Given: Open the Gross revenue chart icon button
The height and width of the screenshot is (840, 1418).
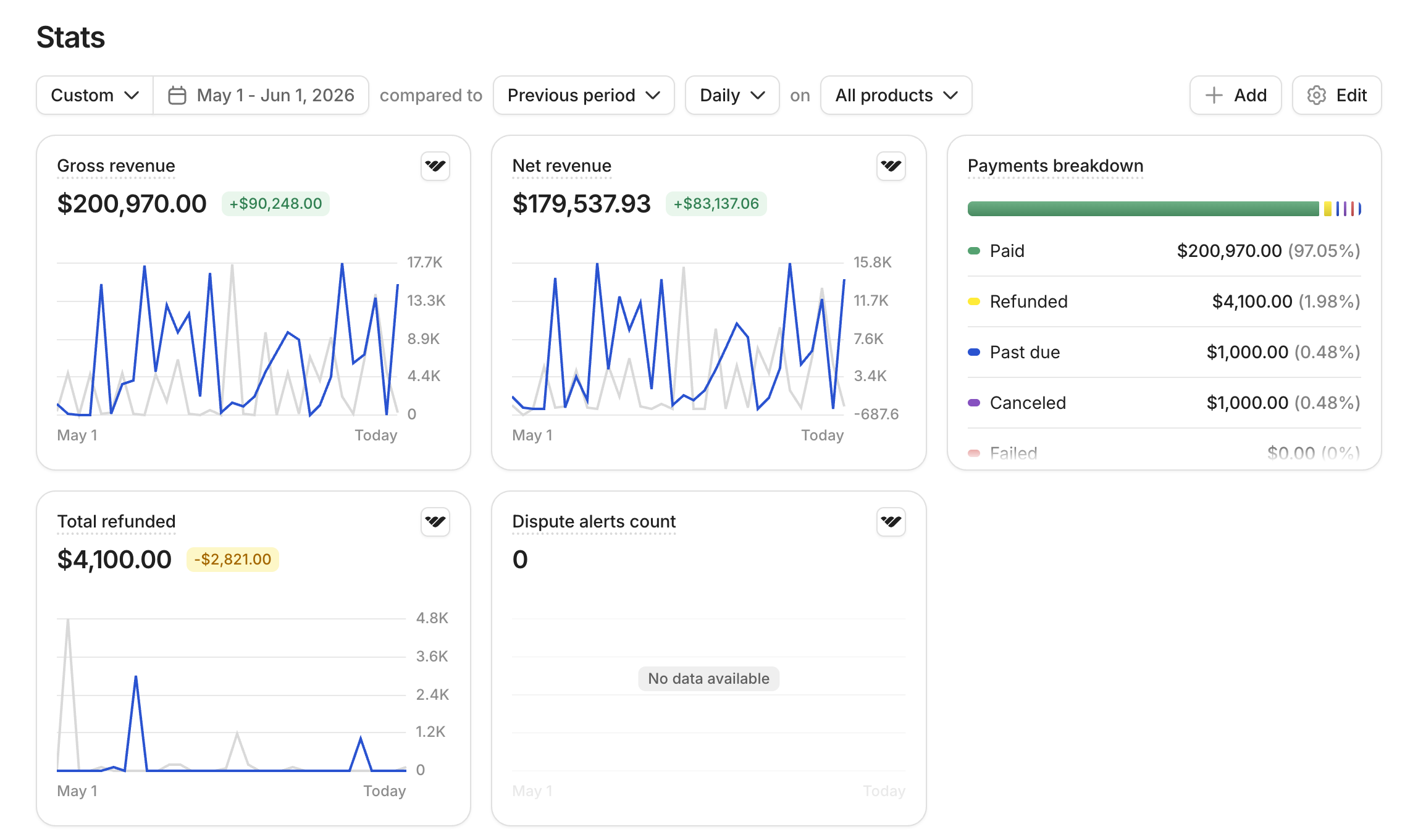Looking at the screenshot, I should coord(435,166).
